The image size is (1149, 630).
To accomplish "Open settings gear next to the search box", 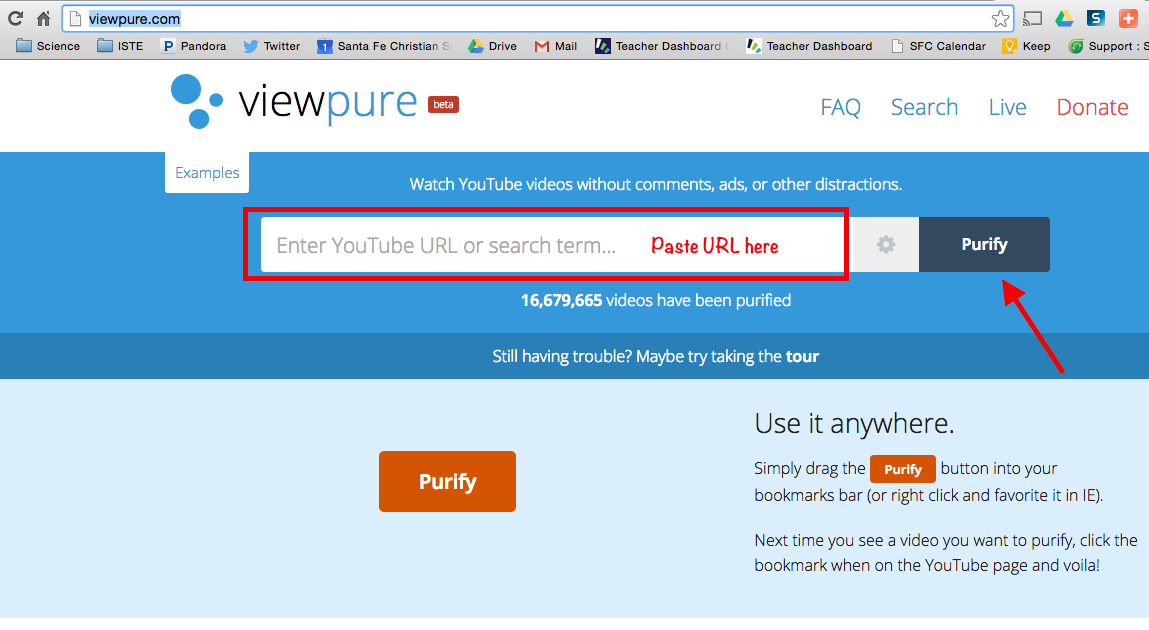I will [886, 245].
